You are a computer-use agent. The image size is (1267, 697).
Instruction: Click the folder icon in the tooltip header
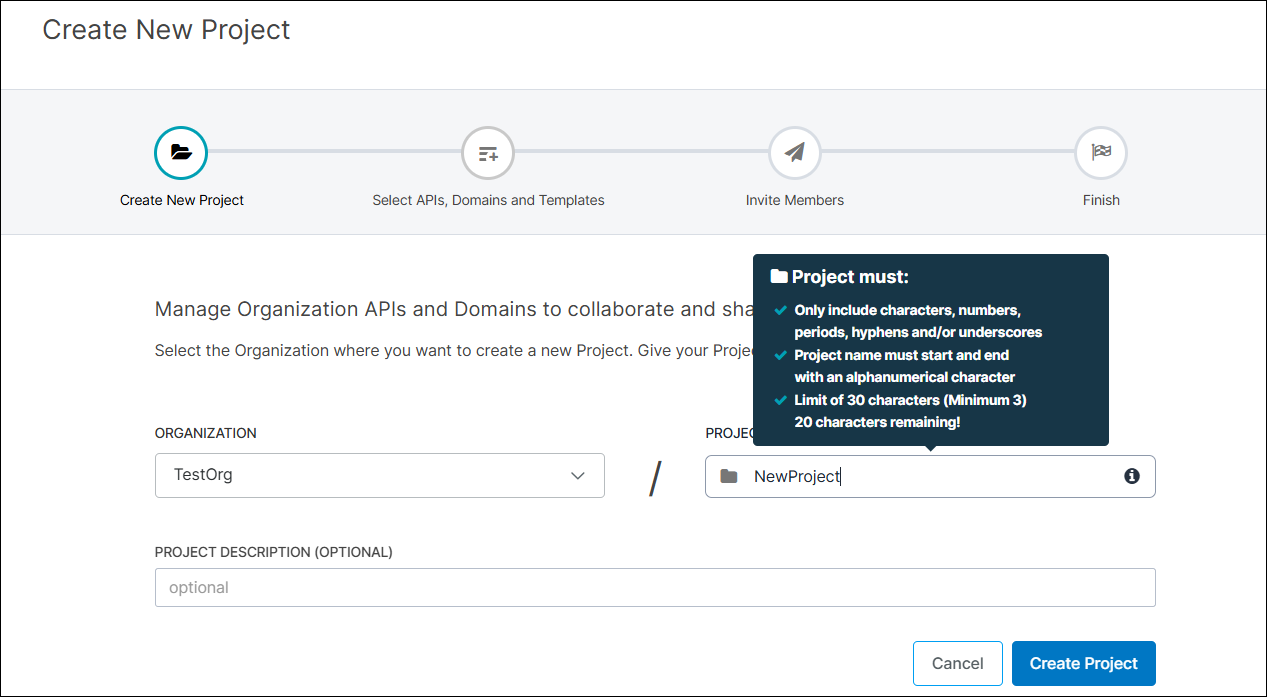(781, 276)
